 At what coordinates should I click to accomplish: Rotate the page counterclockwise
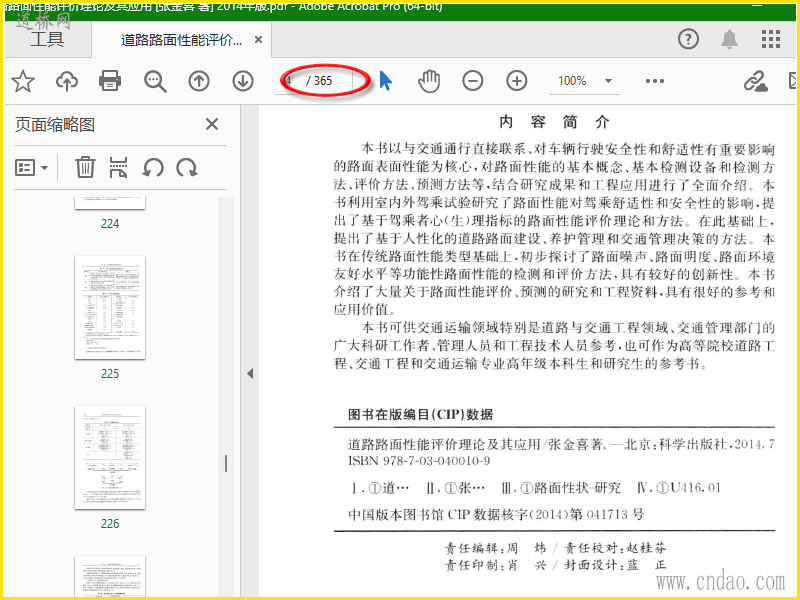point(153,167)
